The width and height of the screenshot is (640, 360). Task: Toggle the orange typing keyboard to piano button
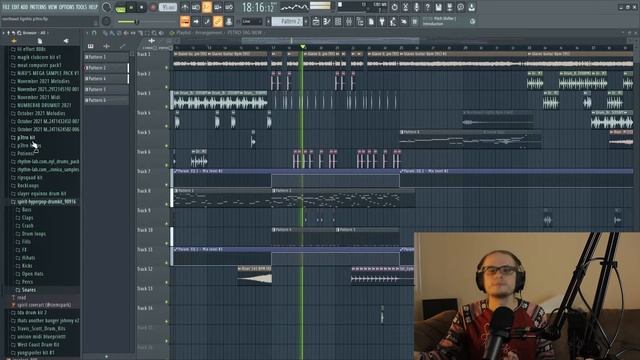click(185, 21)
